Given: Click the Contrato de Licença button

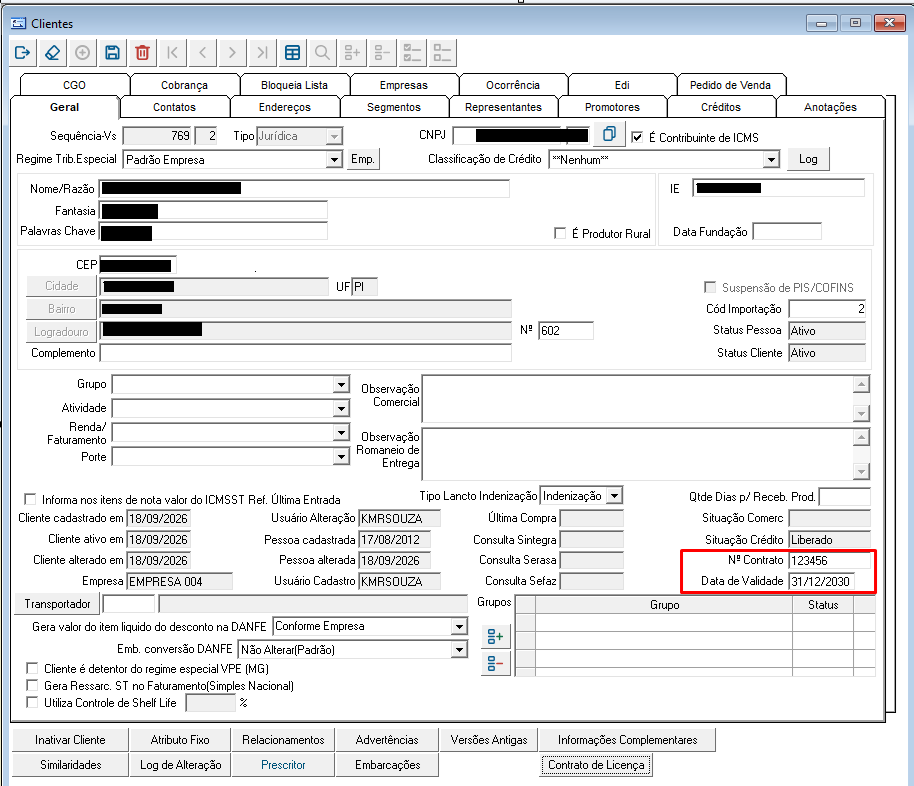Looking at the screenshot, I should coord(596,764).
